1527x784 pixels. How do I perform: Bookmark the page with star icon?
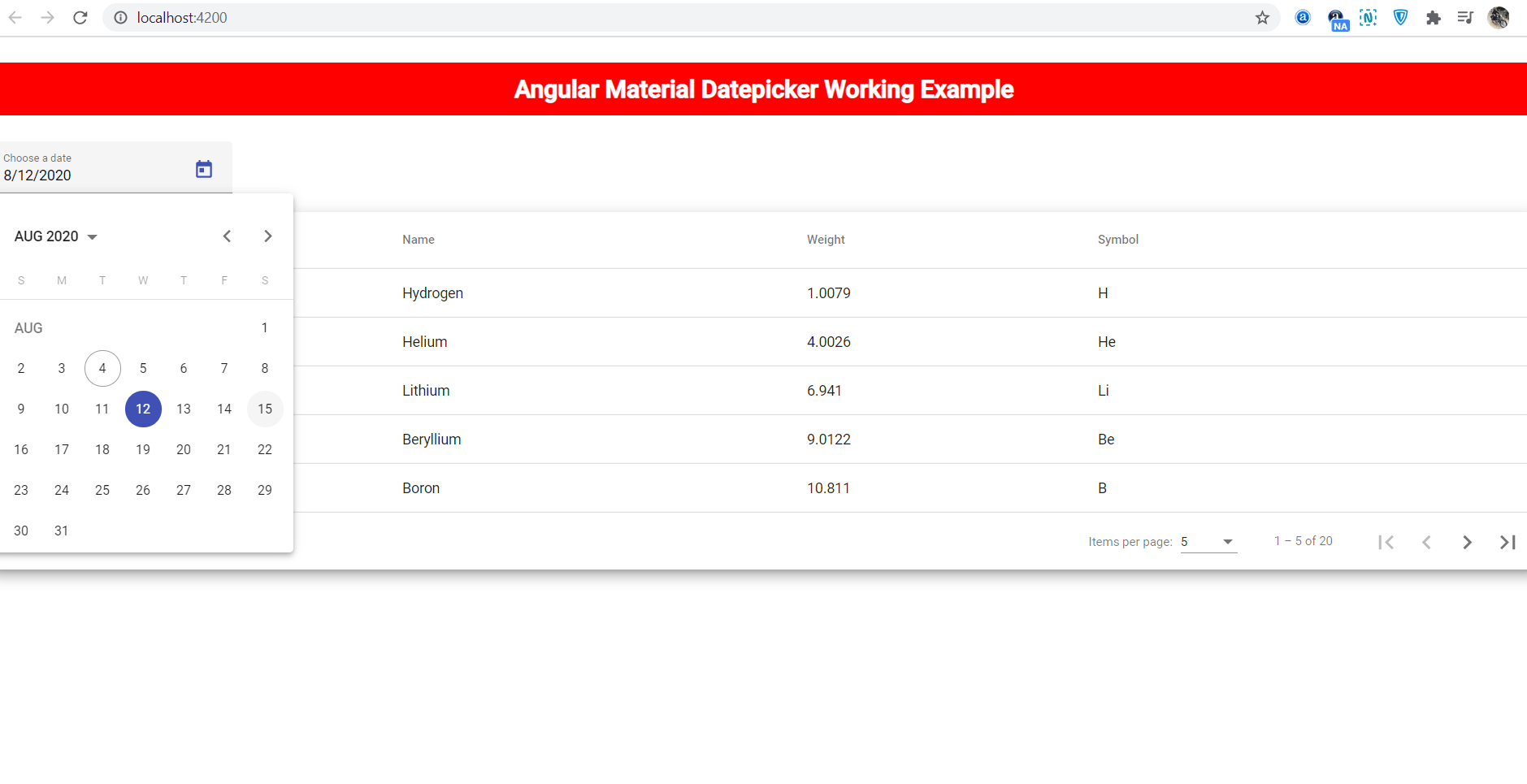coord(1261,17)
